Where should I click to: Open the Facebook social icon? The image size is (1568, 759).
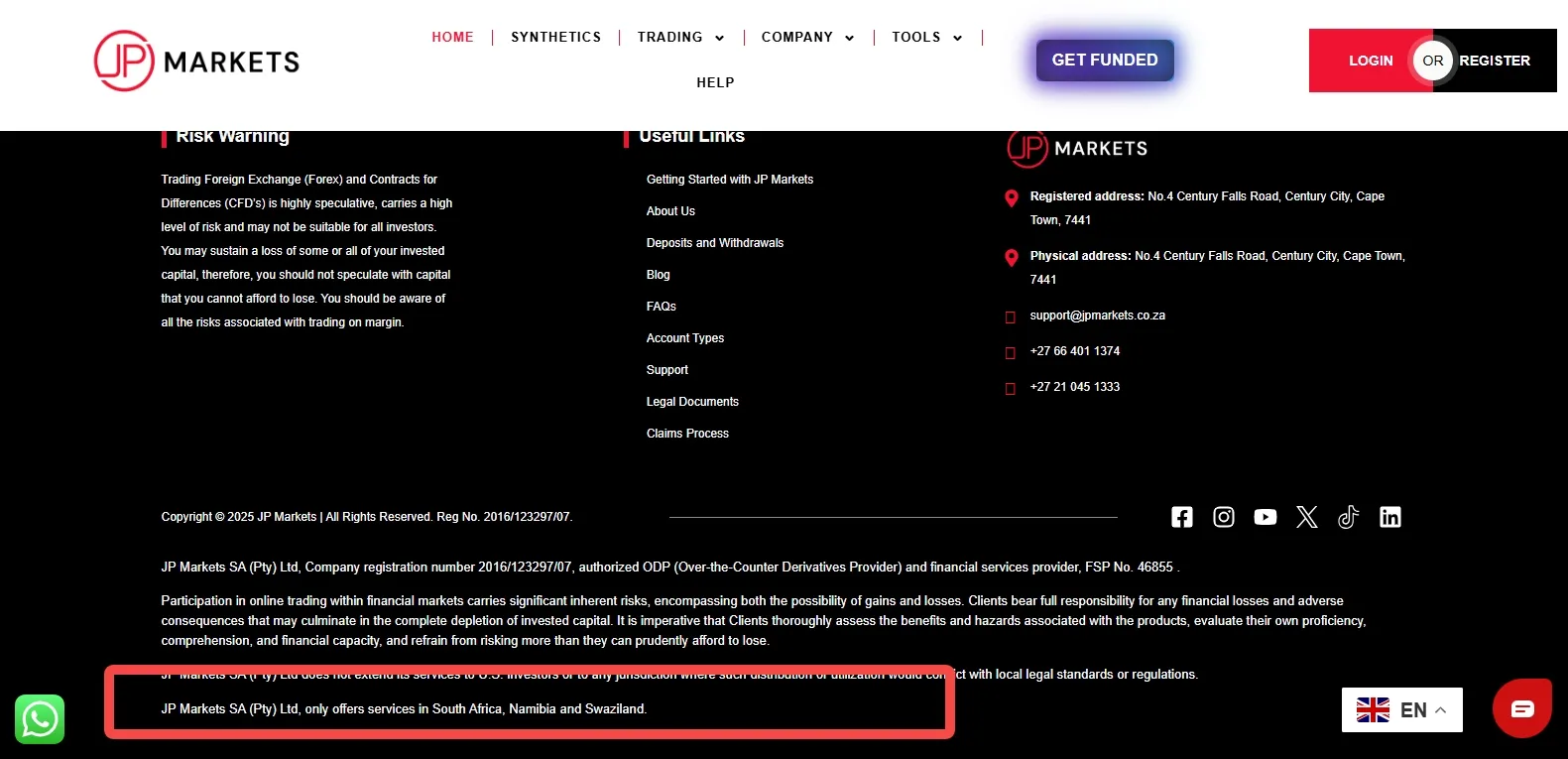(1181, 517)
